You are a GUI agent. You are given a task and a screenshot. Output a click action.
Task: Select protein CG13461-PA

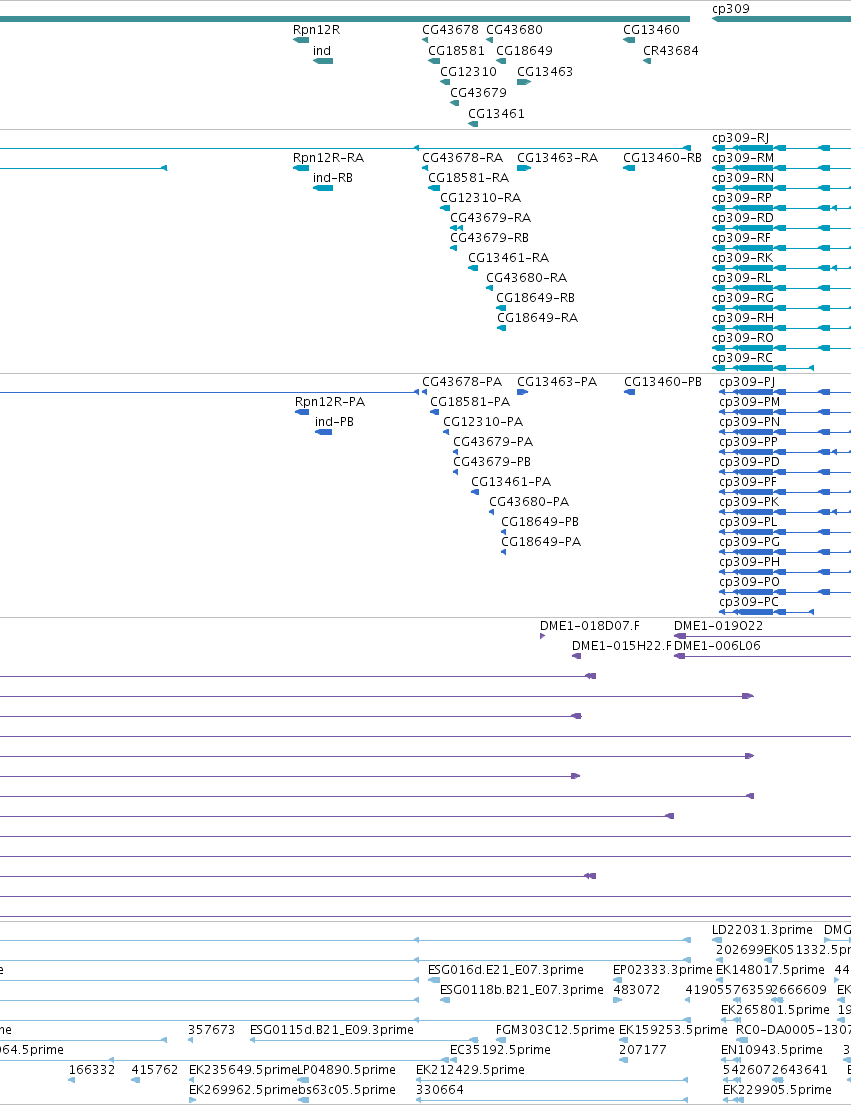475,492
